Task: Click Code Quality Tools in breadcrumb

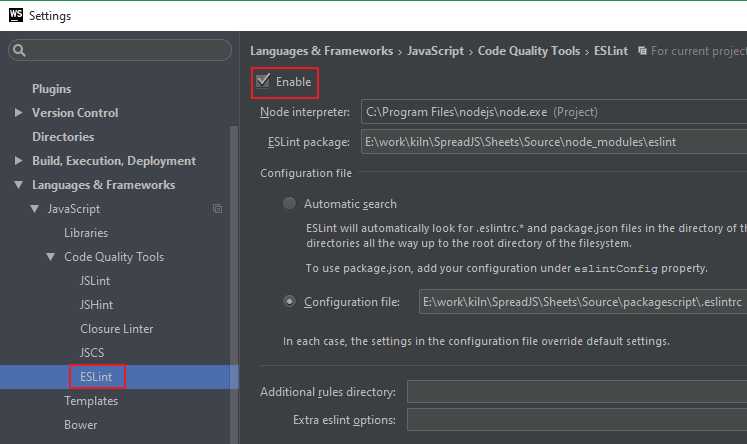Action: click(x=529, y=51)
